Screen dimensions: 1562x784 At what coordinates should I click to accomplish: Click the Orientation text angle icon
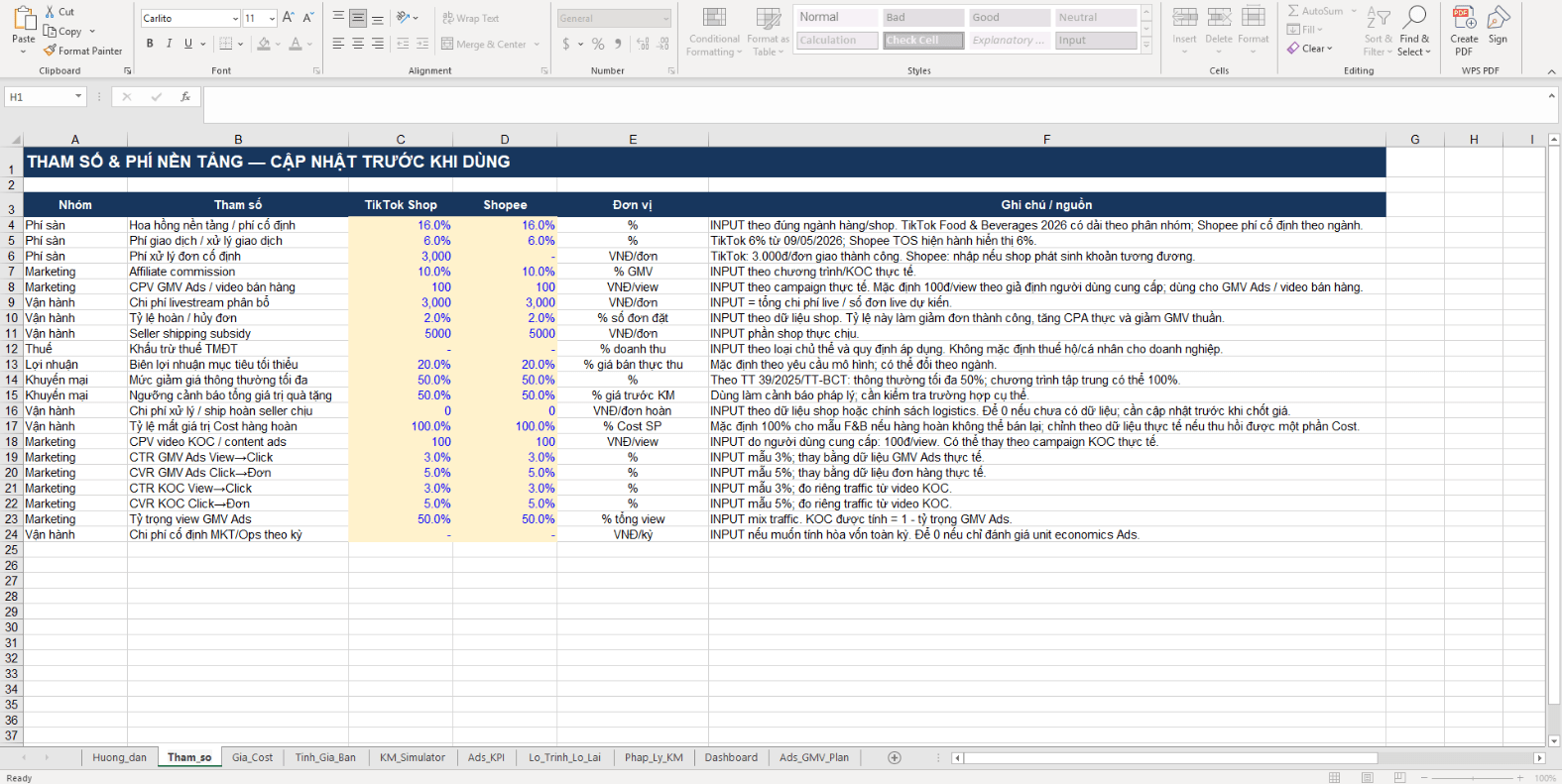click(403, 18)
